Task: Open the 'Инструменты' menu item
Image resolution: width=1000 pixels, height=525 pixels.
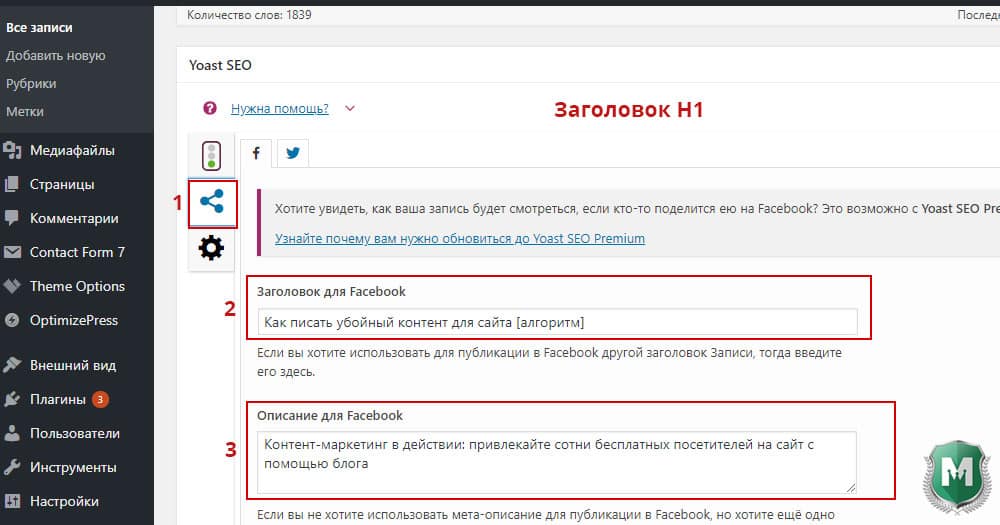Action: (x=73, y=468)
